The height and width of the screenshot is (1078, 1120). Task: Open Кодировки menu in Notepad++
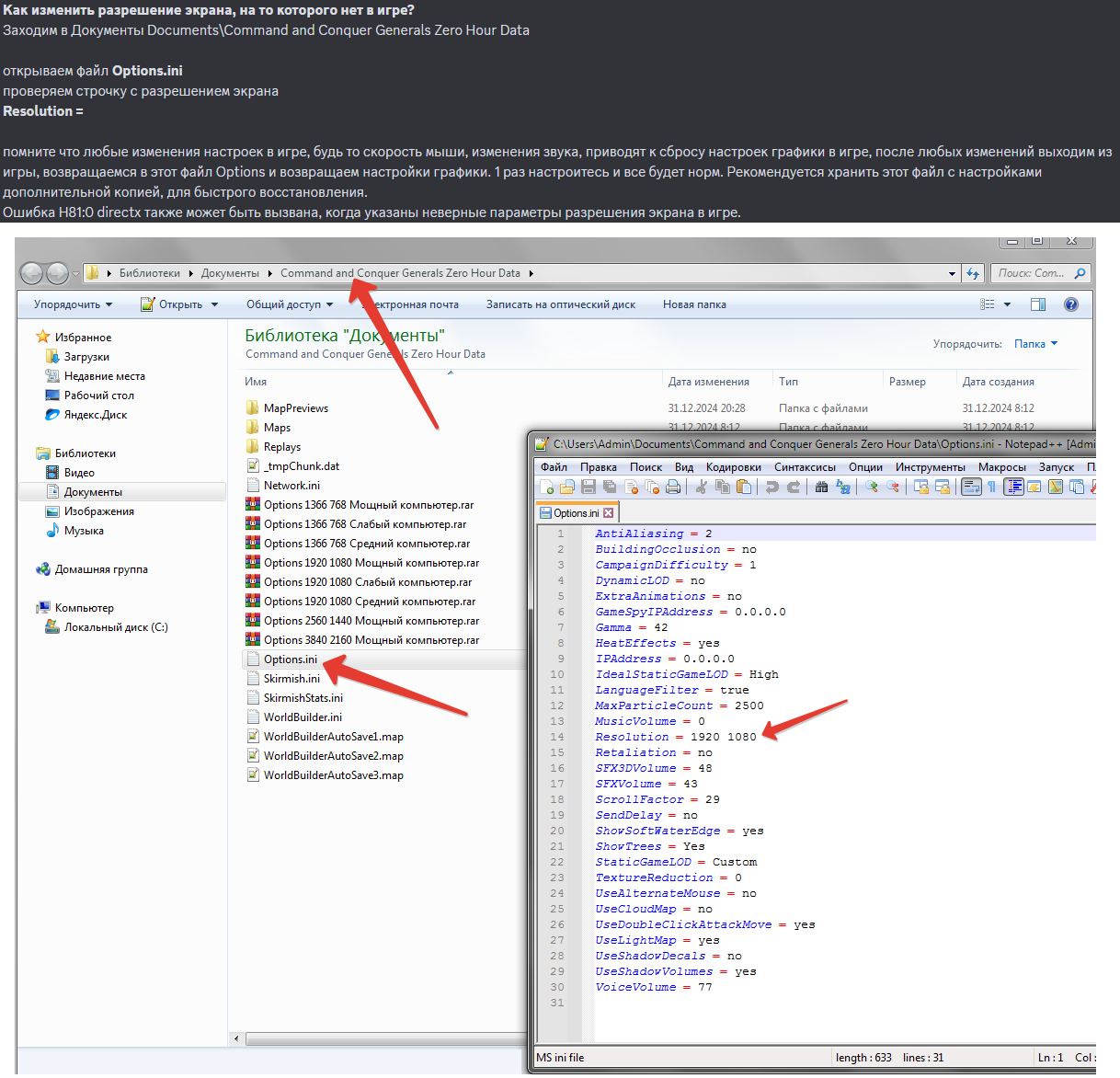pos(734,467)
